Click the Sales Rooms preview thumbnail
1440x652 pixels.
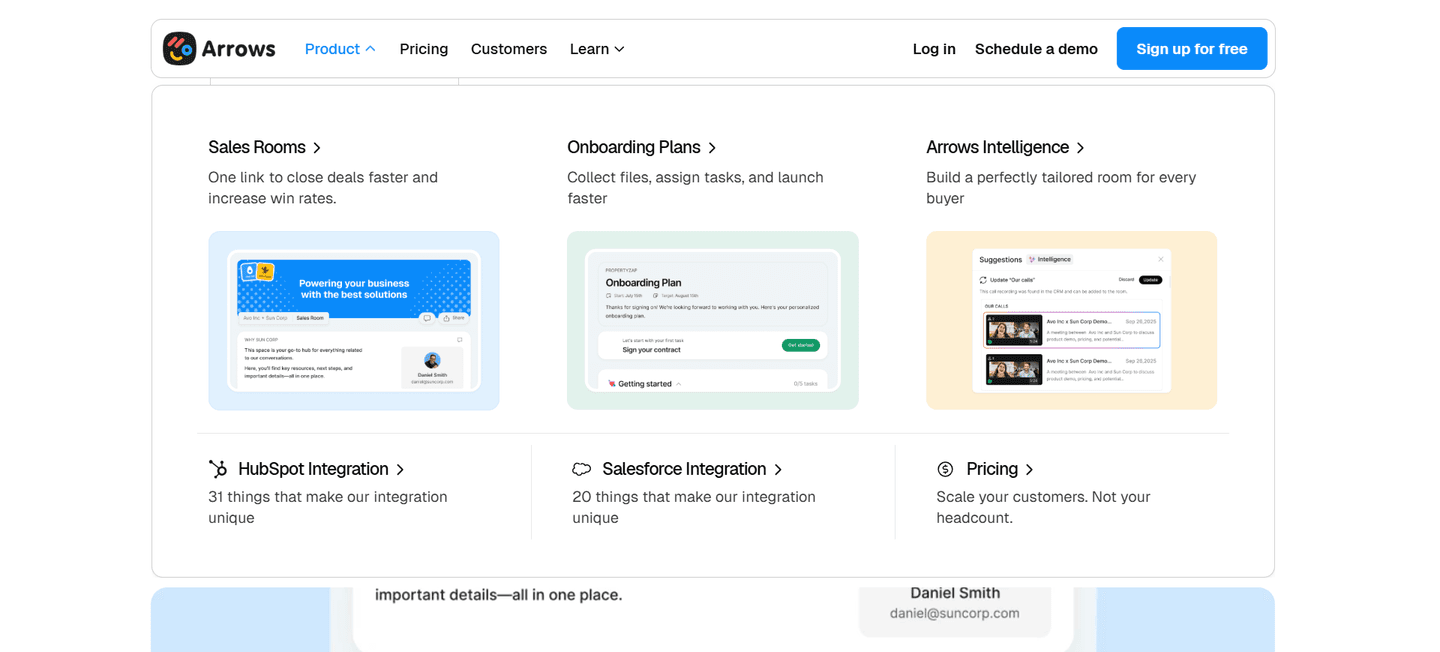(x=354, y=321)
